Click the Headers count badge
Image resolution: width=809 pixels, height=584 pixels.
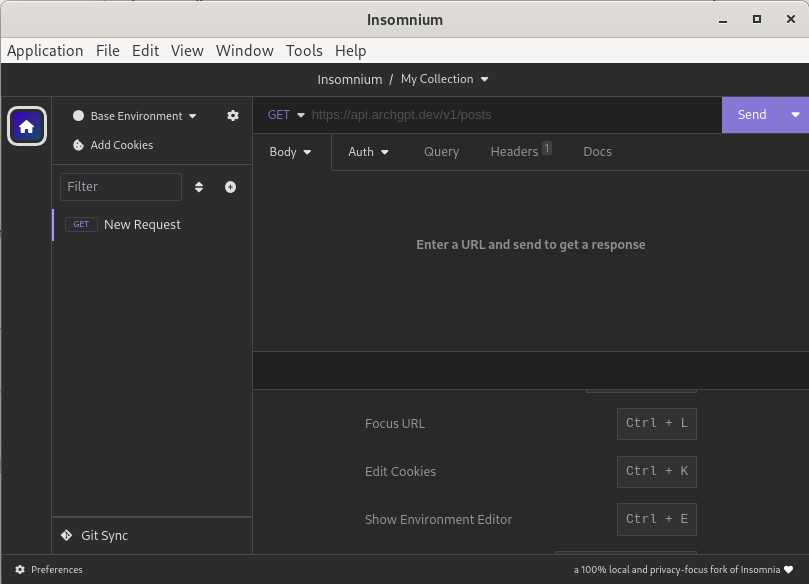[547, 148]
